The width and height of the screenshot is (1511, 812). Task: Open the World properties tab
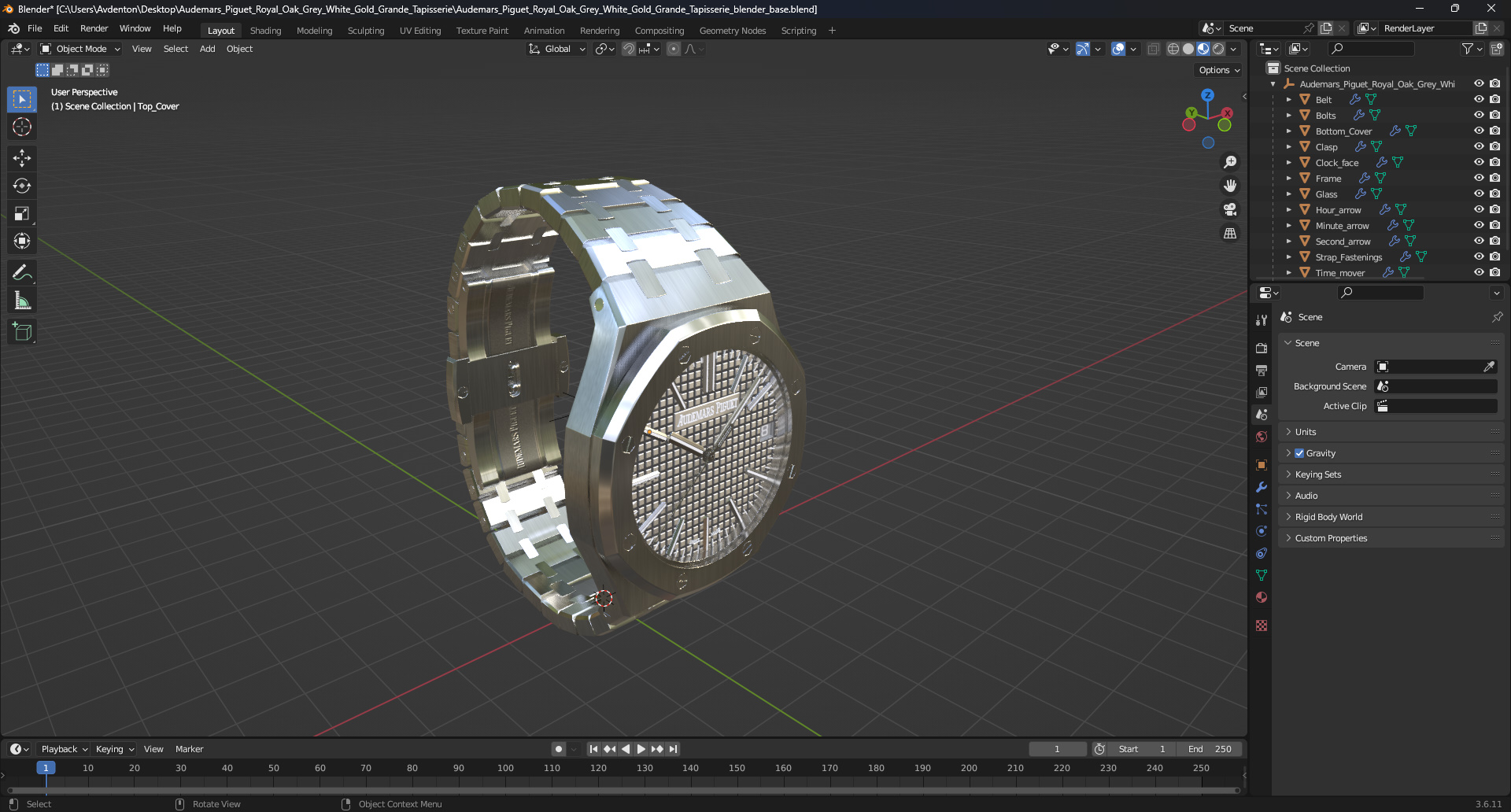[x=1262, y=437]
